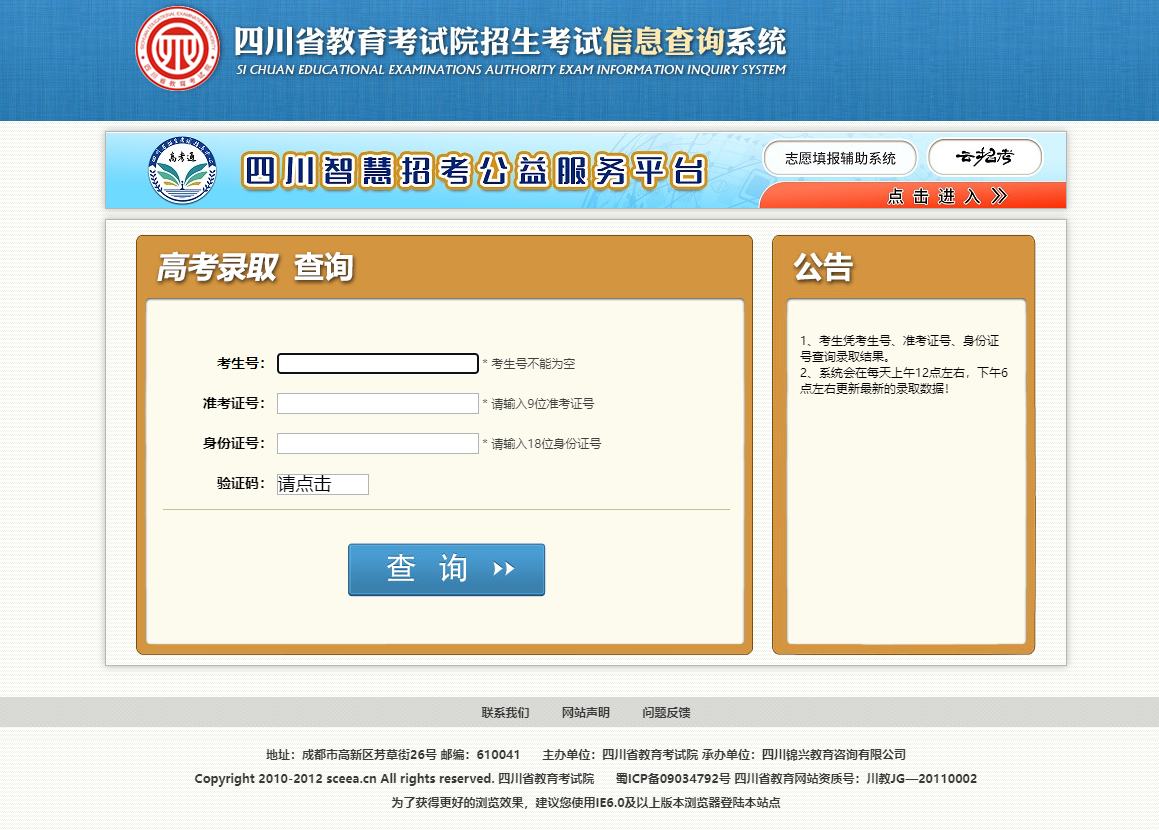Open the 云招考 button in banner
Screen dimensions: 1159x830
coord(985,157)
